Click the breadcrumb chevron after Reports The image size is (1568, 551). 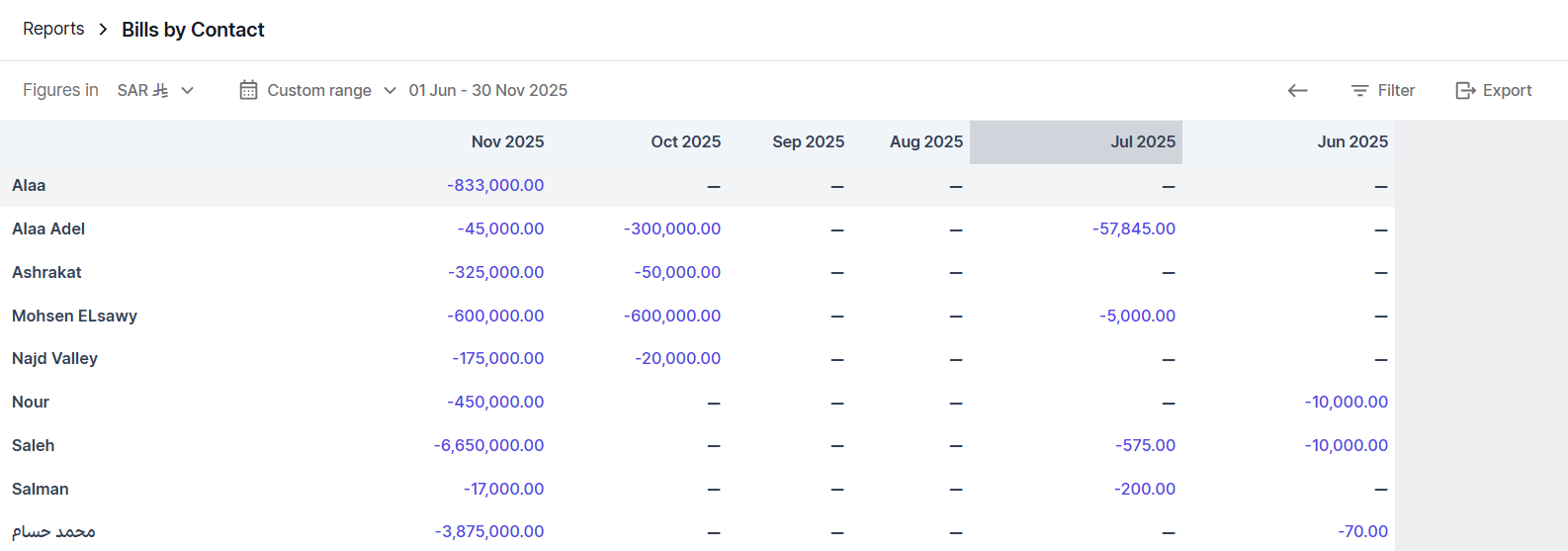pos(103,30)
